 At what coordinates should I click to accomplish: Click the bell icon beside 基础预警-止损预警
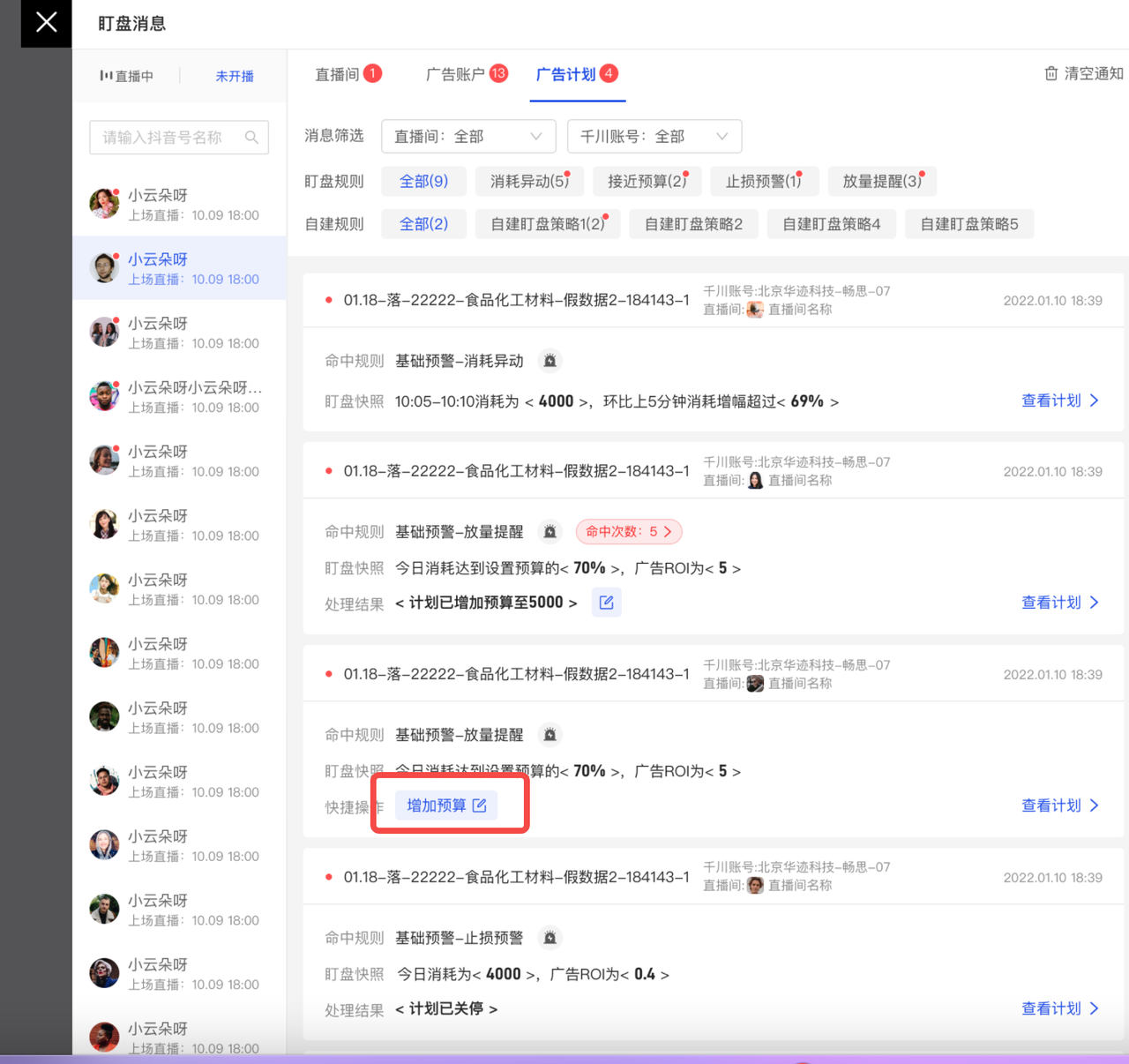pos(550,937)
